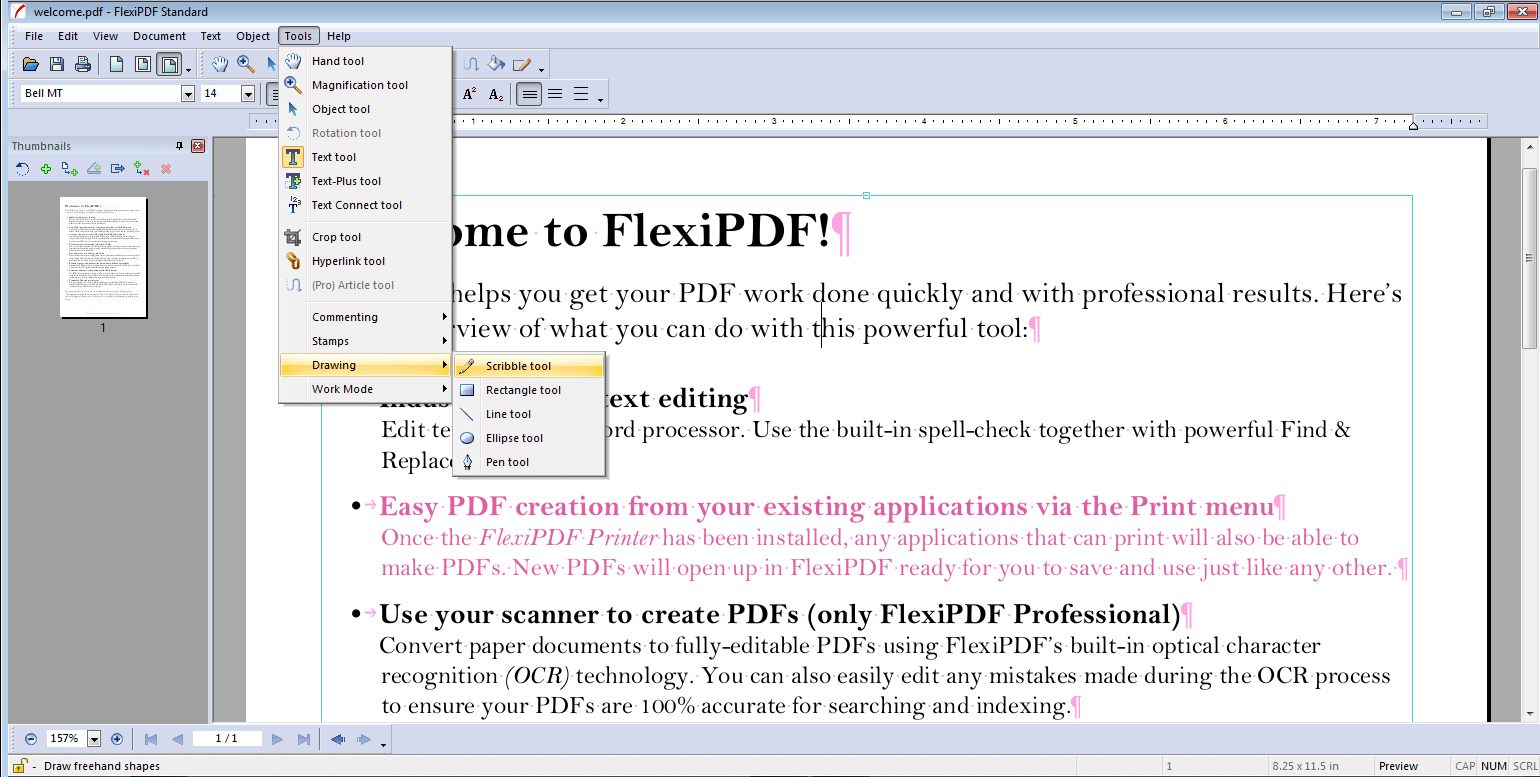This screenshot has height=777, width=1540.
Task: Select Scribble tool in Drawing submenu
Action: 529,366
